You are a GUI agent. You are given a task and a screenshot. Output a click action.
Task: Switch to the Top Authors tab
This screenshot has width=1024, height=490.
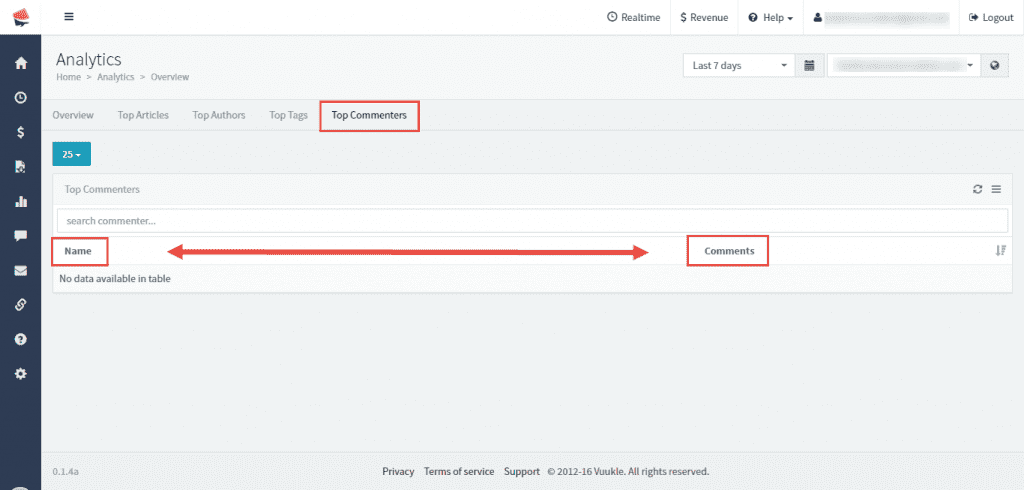tap(219, 115)
